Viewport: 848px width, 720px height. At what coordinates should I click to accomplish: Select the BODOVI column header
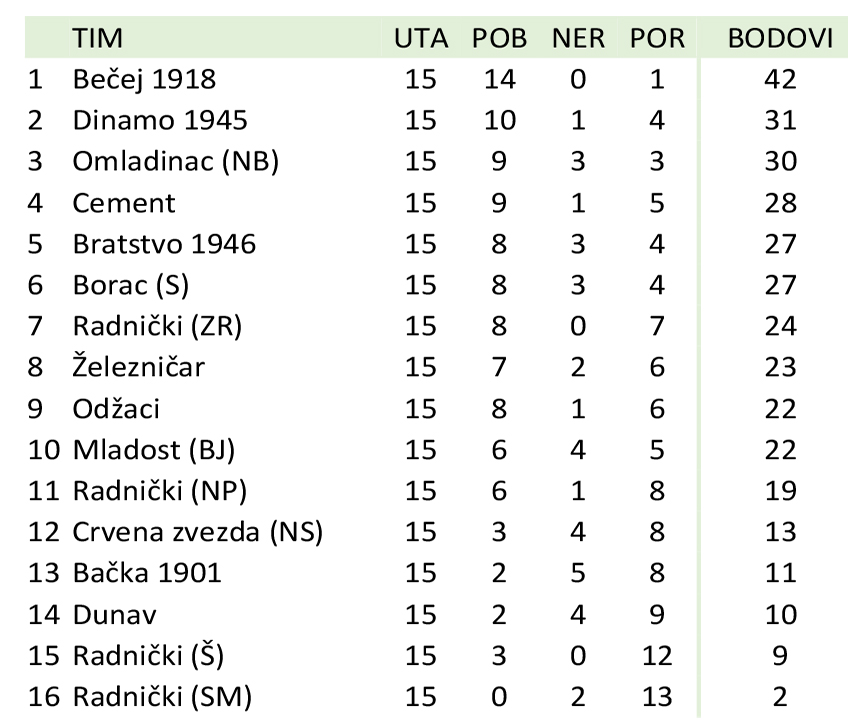pos(780,38)
